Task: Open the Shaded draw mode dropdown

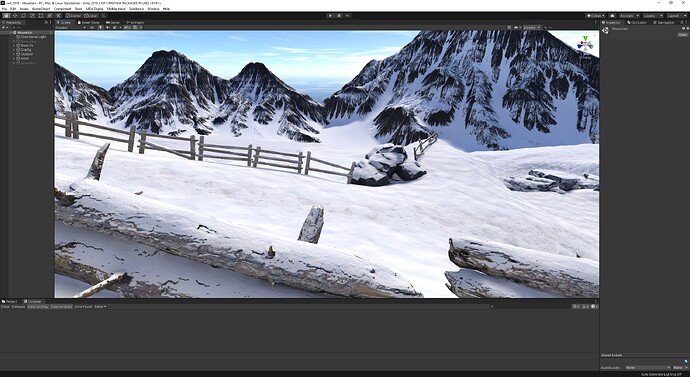Action: (x=70, y=27)
